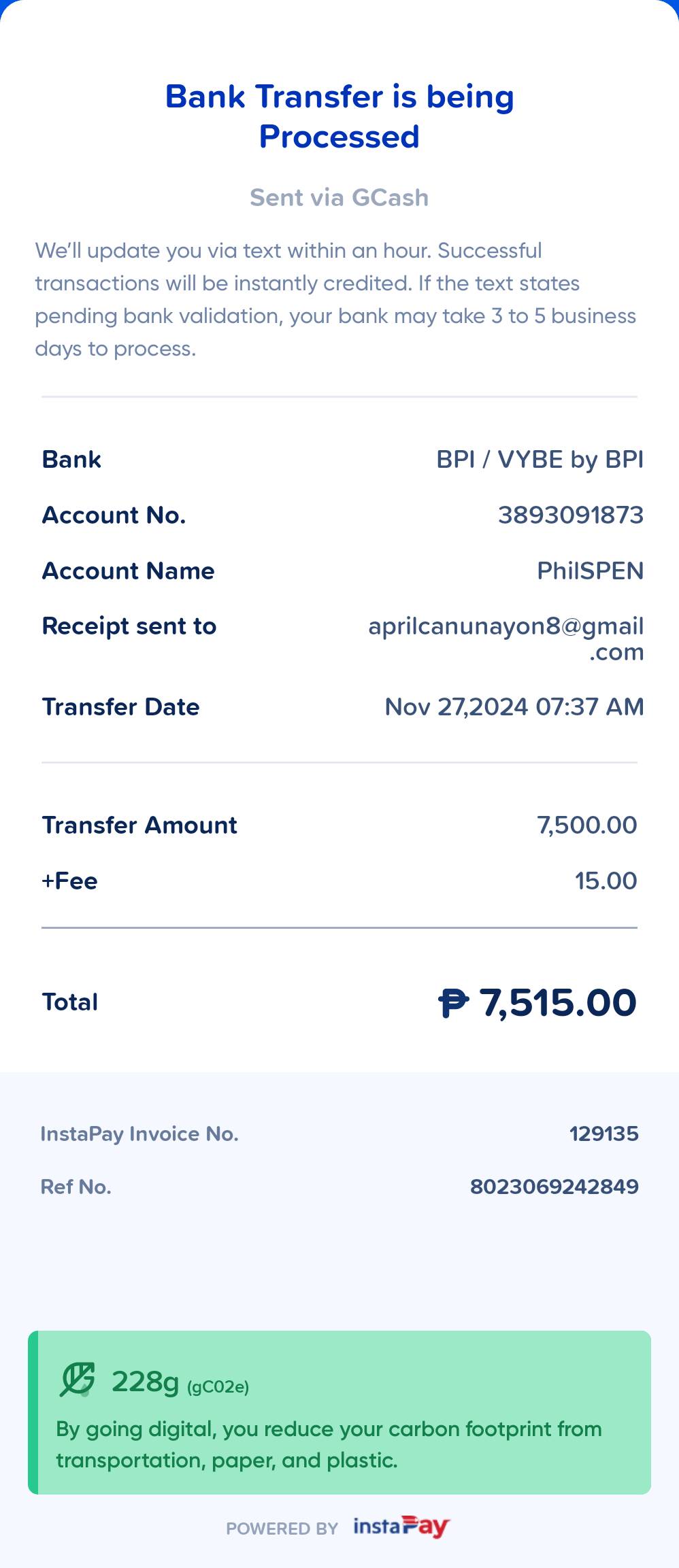Click the 228g carbon savings figure
The height and width of the screenshot is (1568, 679).
(x=146, y=1381)
